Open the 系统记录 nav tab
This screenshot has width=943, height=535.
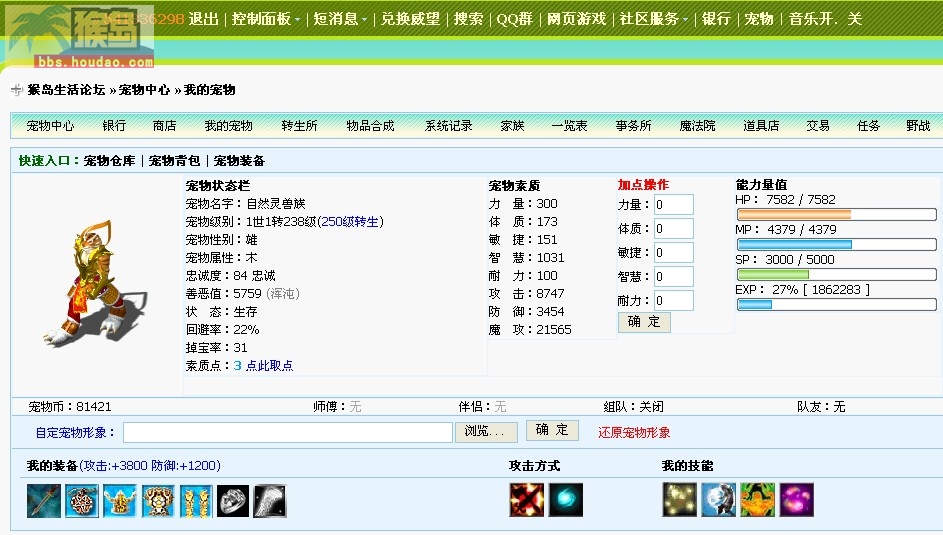(x=449, y=126)
